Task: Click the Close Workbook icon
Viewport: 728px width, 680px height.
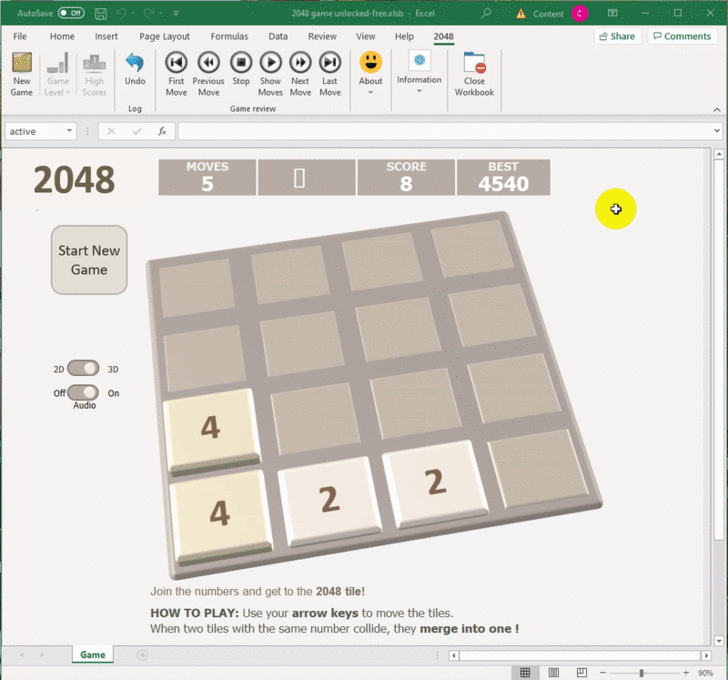Action: click(x=474, y=63)
